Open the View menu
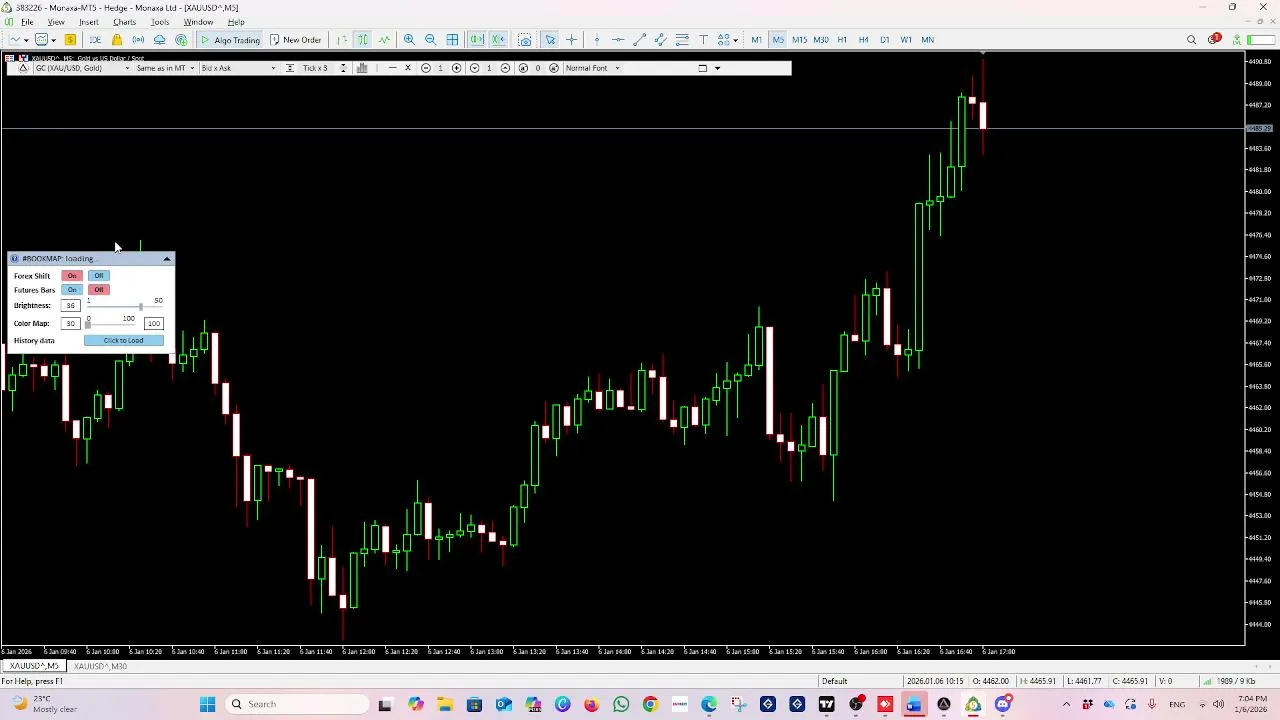The height and width of the screenshot is (720, 1280). [x=56, y=22]
